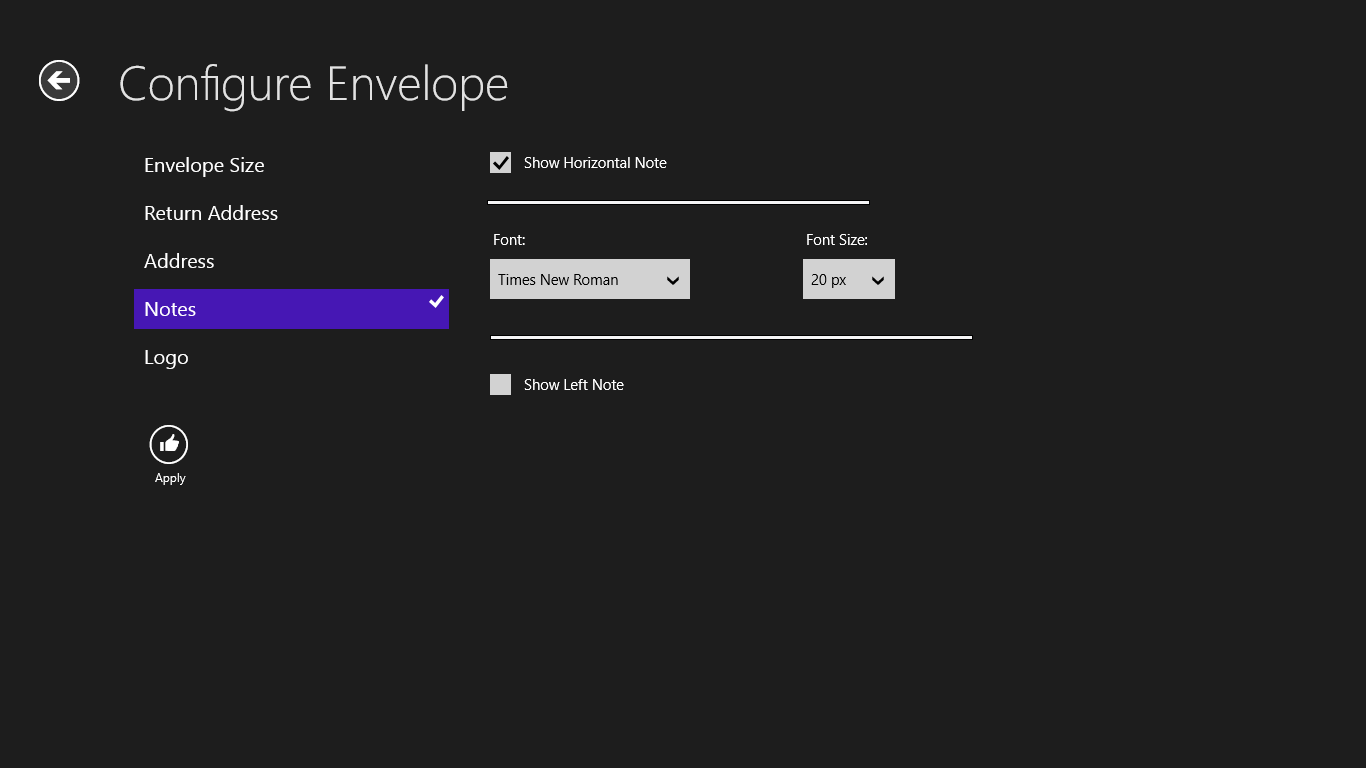Select Envelope Size in the sidebar
Viewport: 1366px width, 768px height.
click(204, 165)
